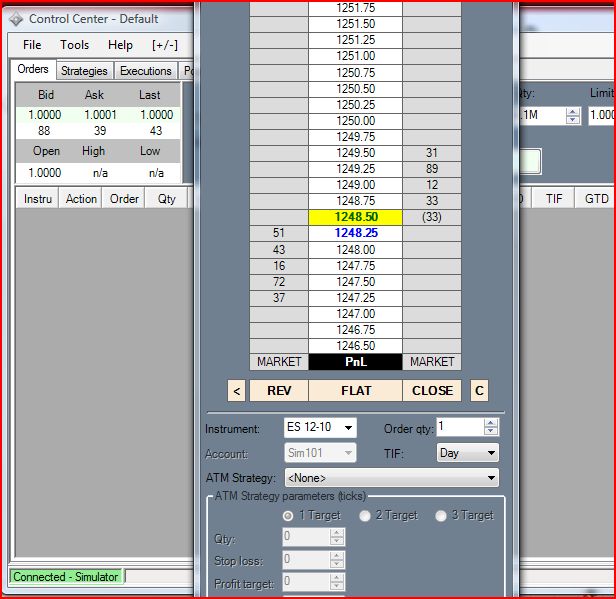Click ask size 89 at 1249.25
Viewport: 616px width, 599px height.
[x=432, y=169]
